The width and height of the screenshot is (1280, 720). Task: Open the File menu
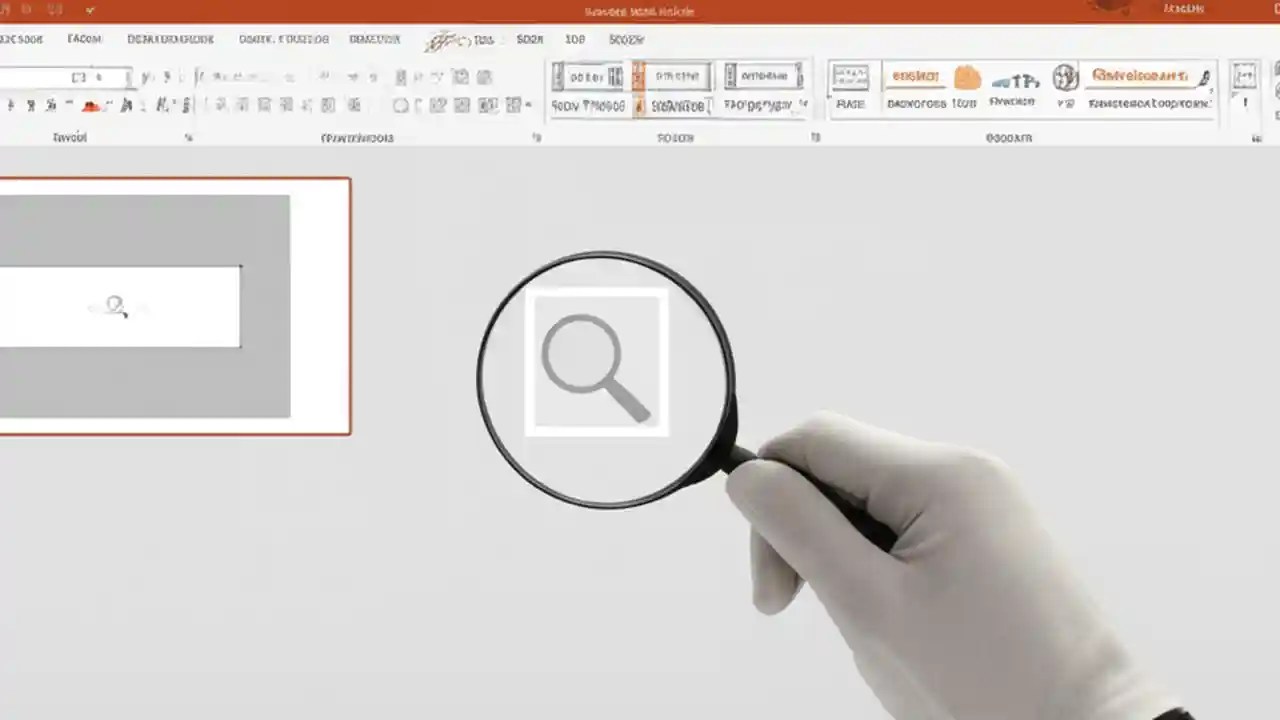pos(23,39)
